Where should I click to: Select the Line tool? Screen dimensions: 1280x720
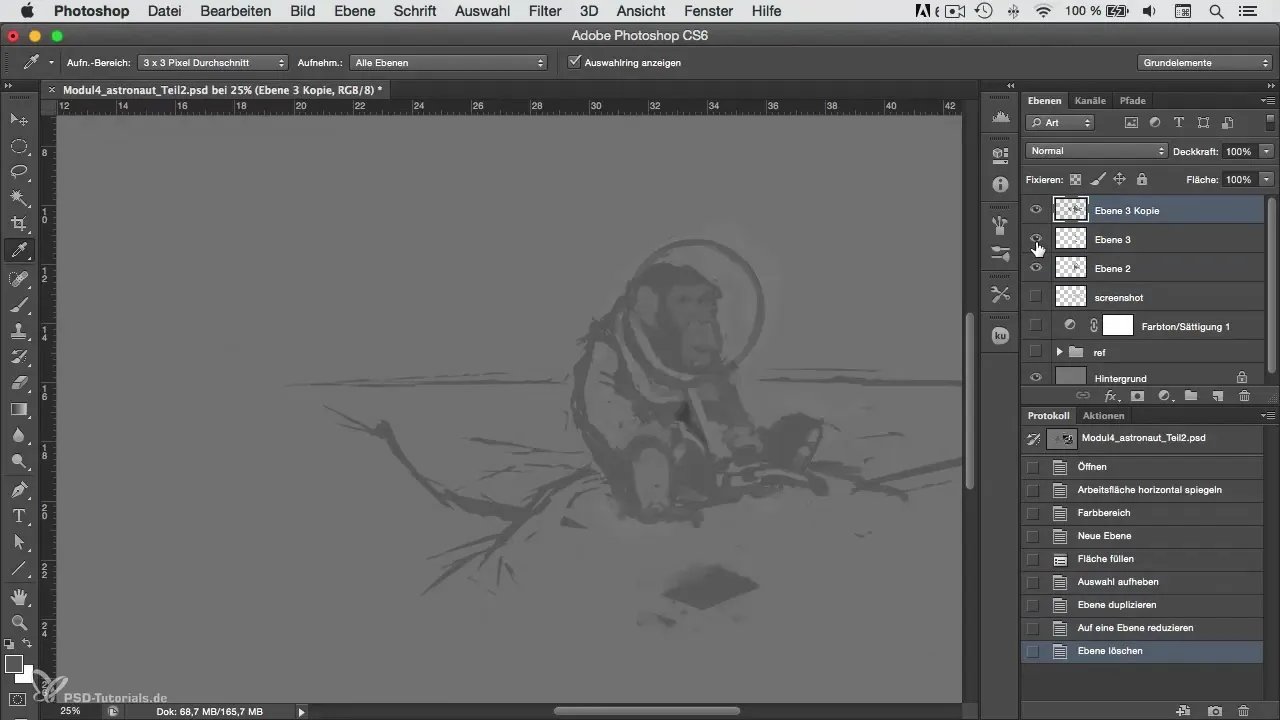coord(18,568)
